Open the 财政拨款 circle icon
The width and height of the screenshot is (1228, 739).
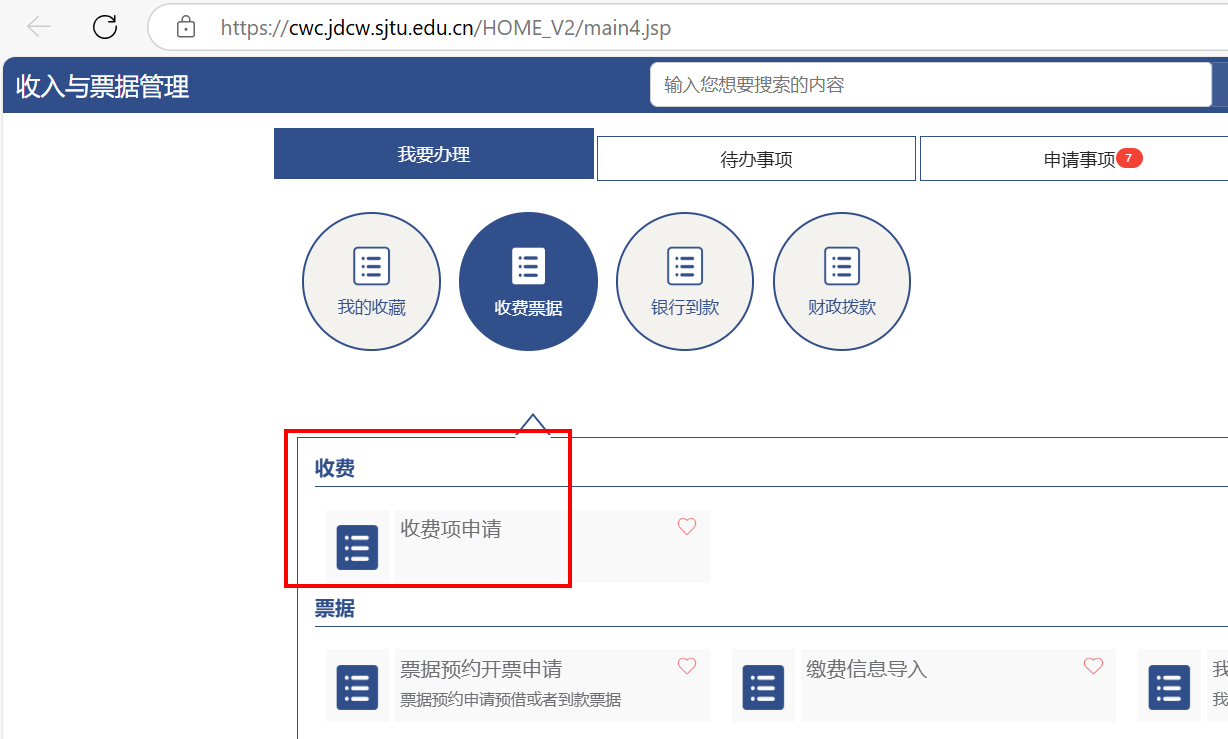click(842, 281)
